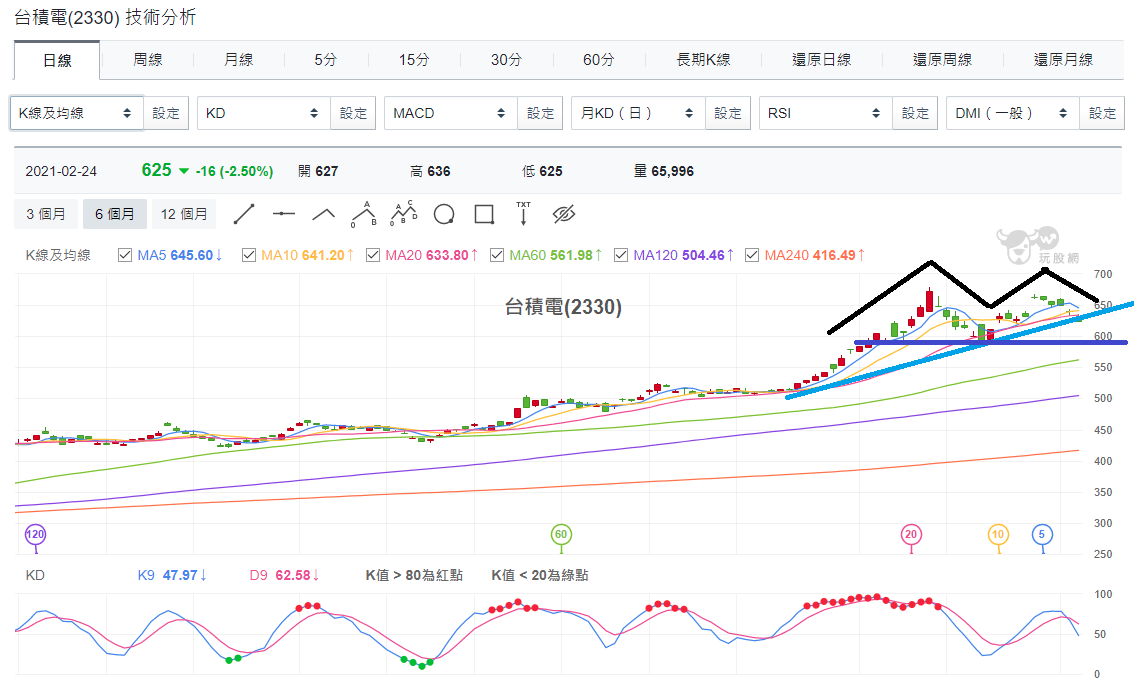Switch to the 30分 chart tab
Screen dimensions: 1134x683
(x=506, y=60)
